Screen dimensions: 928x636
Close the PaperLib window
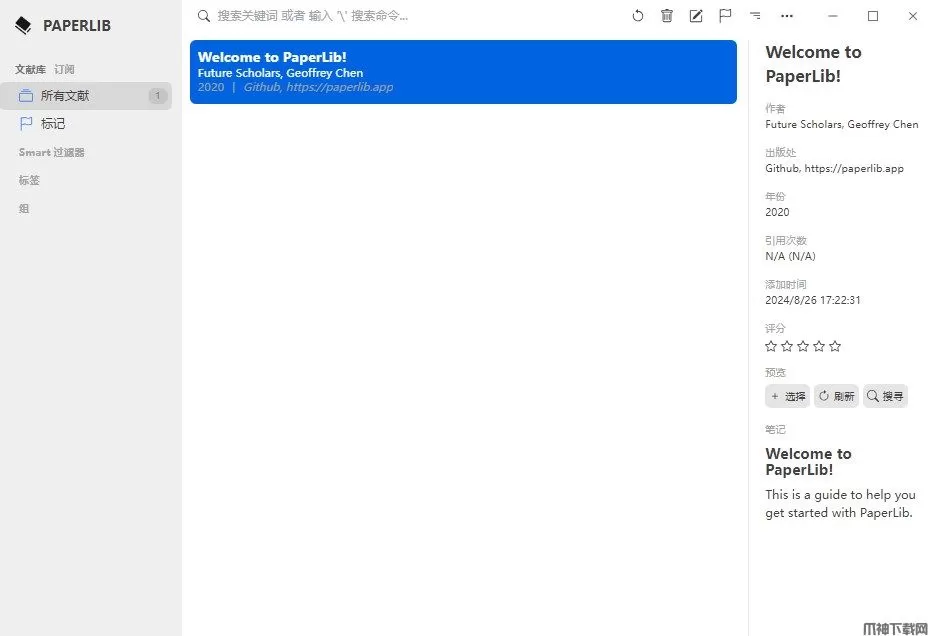pos(913,16)
